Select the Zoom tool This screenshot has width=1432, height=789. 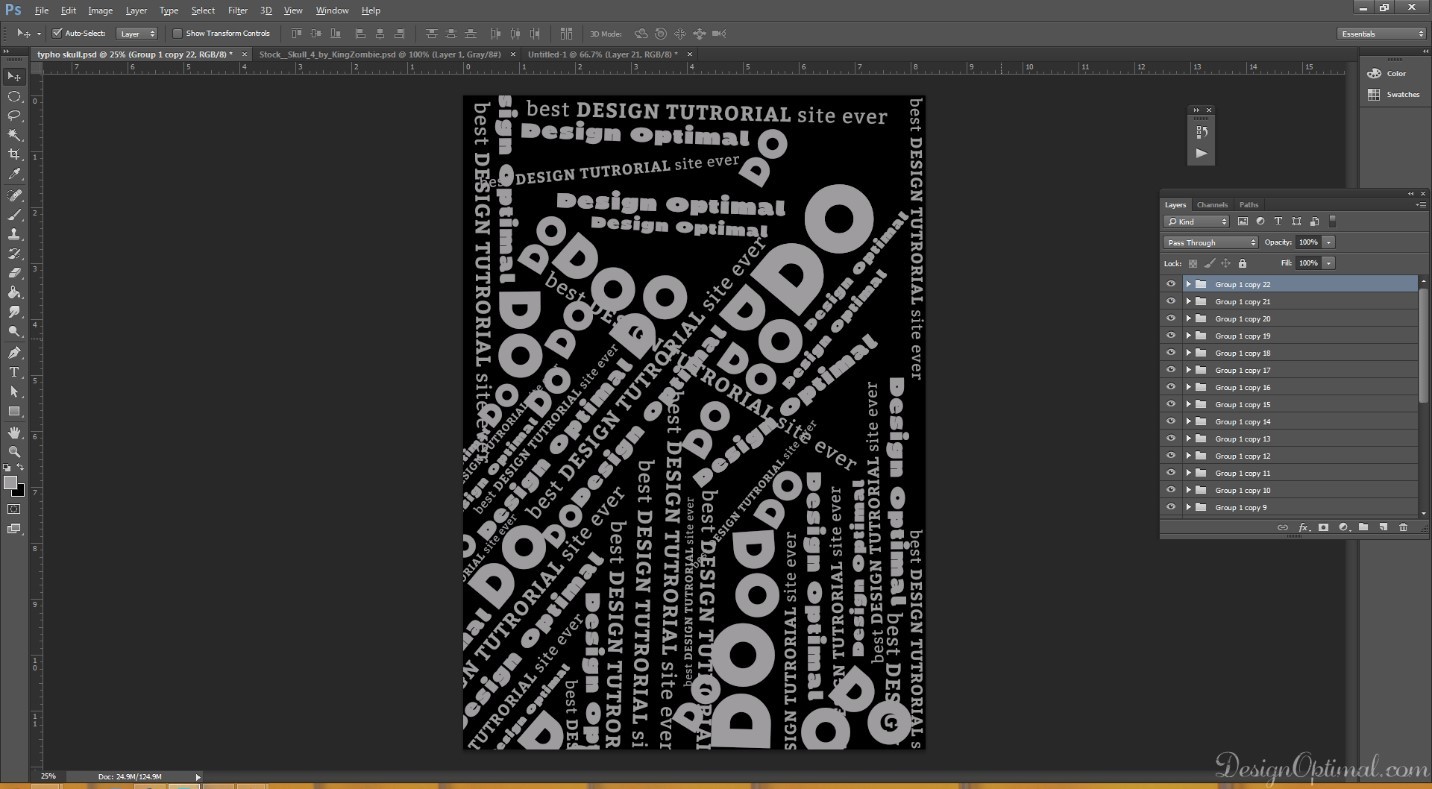point(14,451)
